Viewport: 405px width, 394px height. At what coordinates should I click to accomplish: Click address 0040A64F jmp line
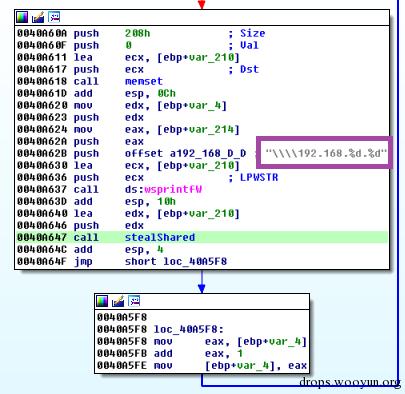(x=122, y=261)
